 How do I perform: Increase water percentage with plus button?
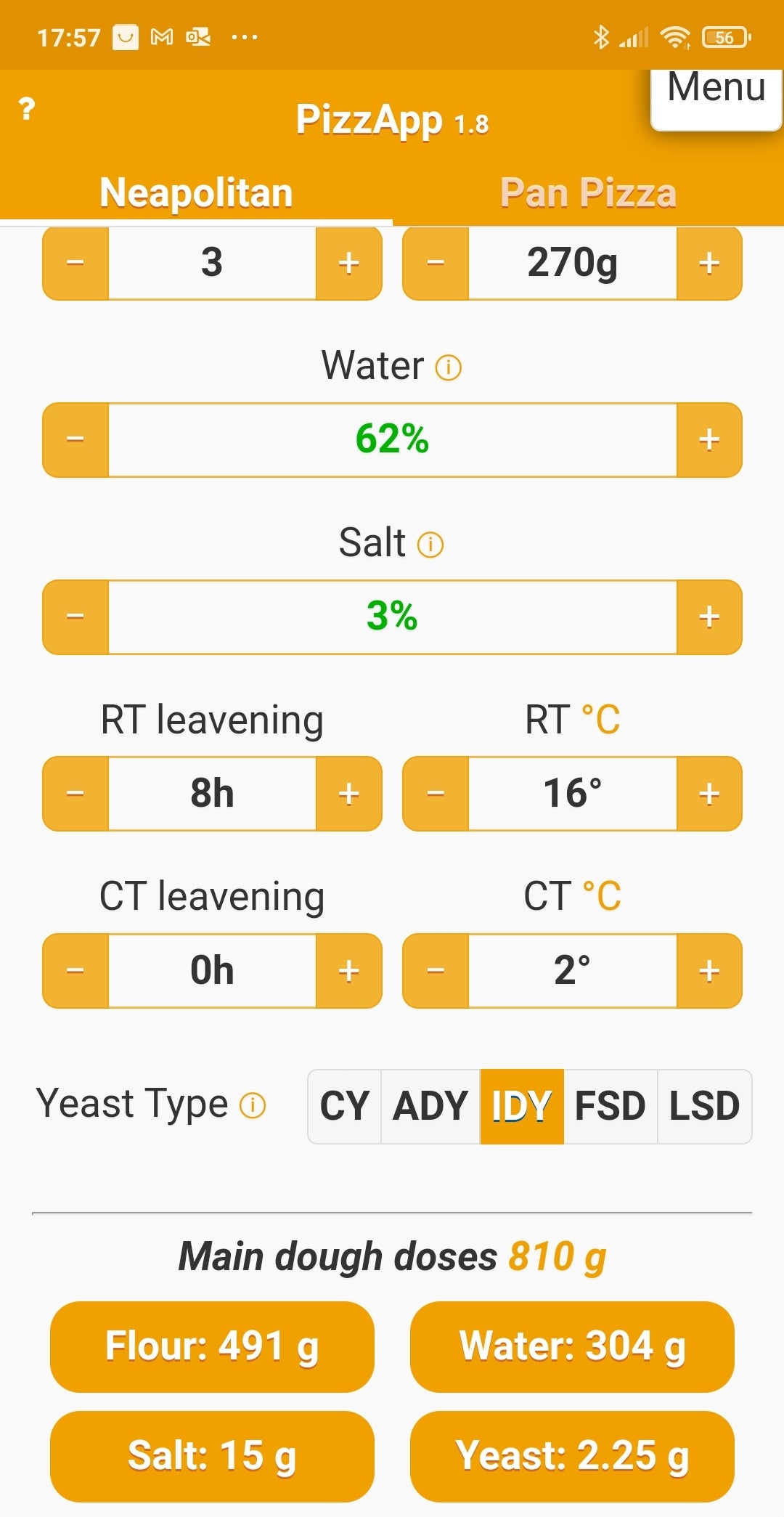click(709, 440)
